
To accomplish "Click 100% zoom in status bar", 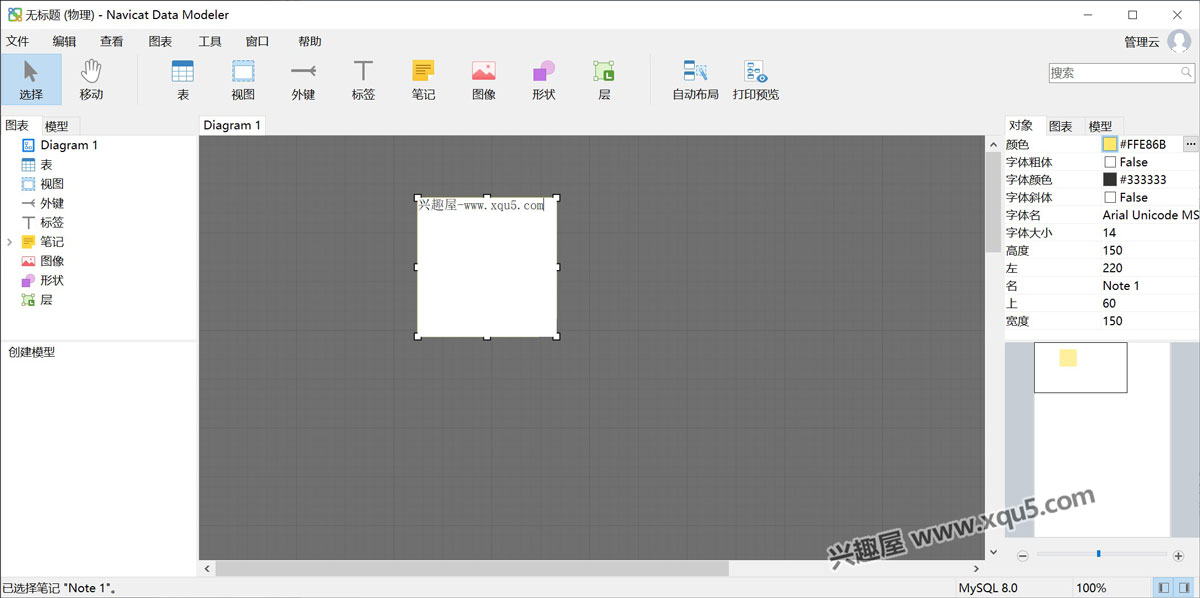I will coord(1091,588).
